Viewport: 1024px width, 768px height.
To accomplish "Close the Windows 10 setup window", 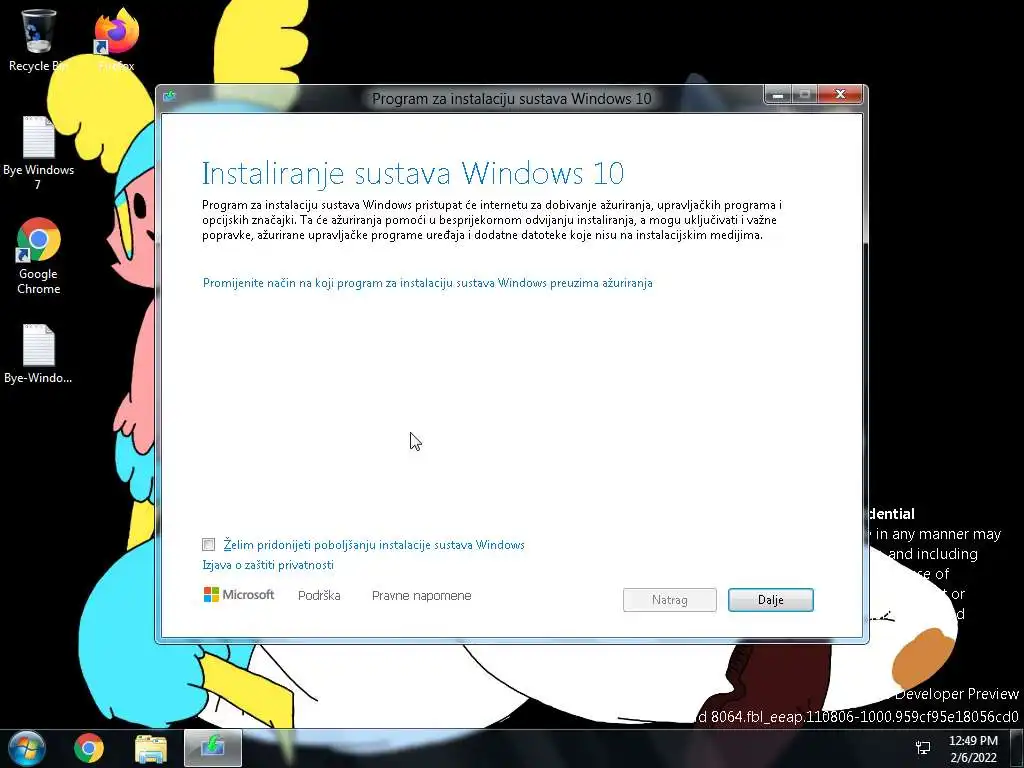I will click(840, 95).
